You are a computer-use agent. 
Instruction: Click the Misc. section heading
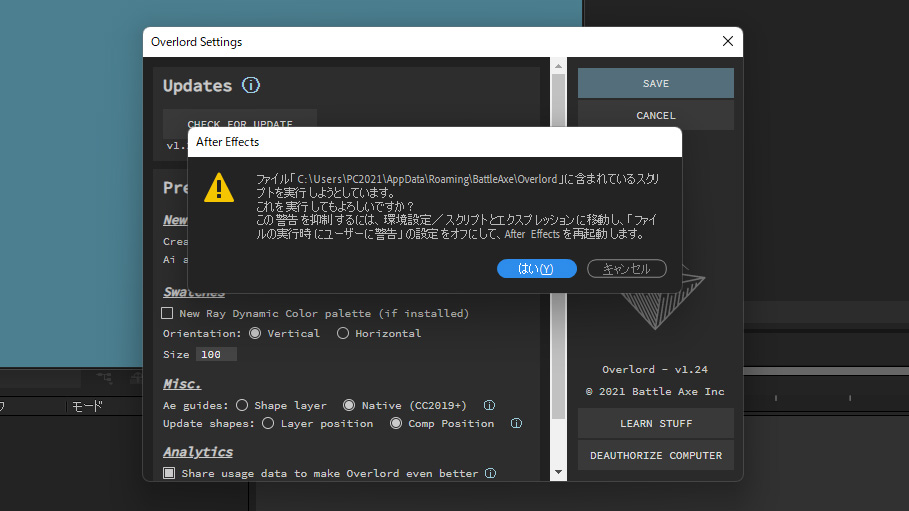[x=182, y=384]
